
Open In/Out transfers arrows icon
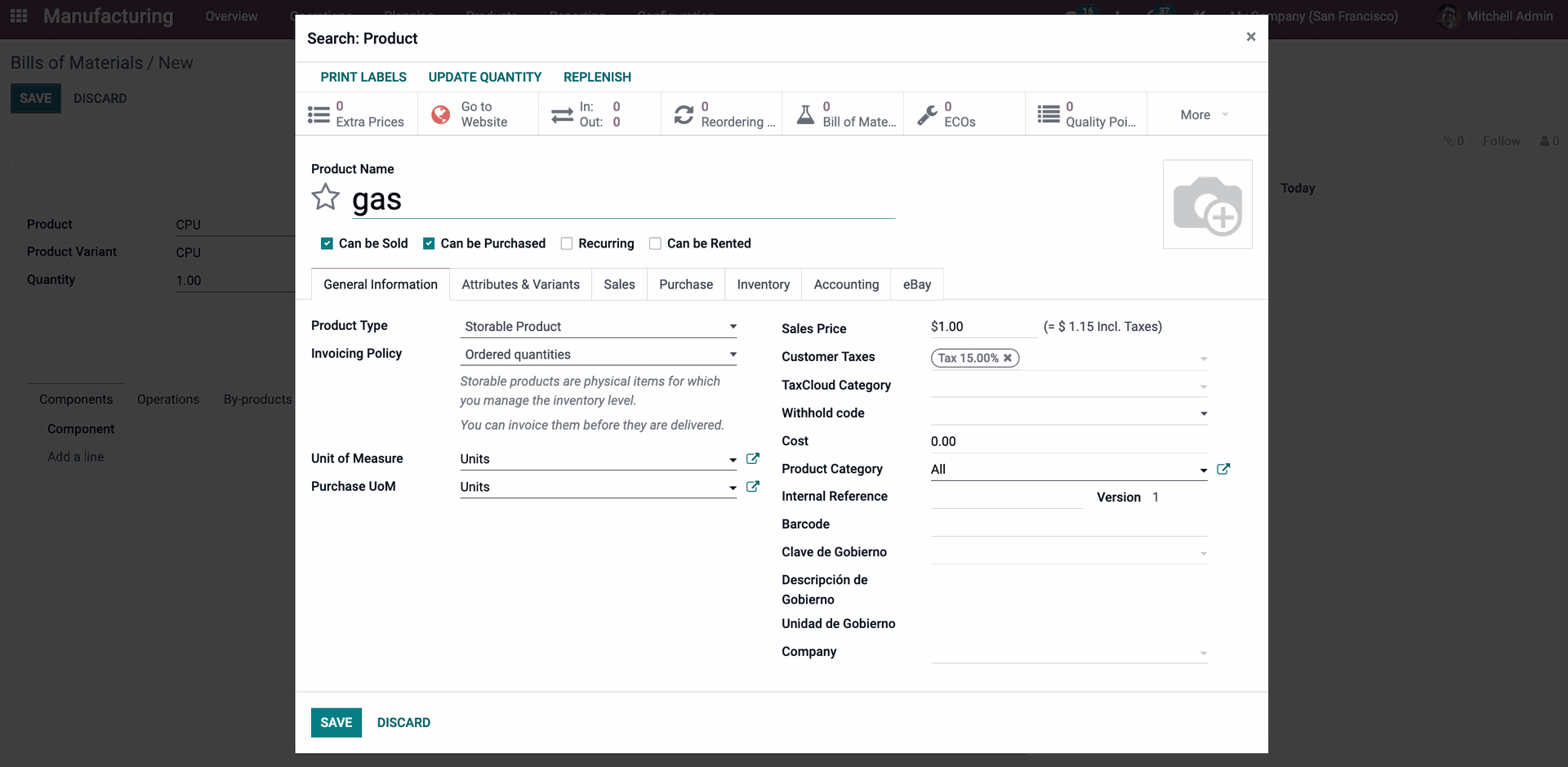coord(562,114)
